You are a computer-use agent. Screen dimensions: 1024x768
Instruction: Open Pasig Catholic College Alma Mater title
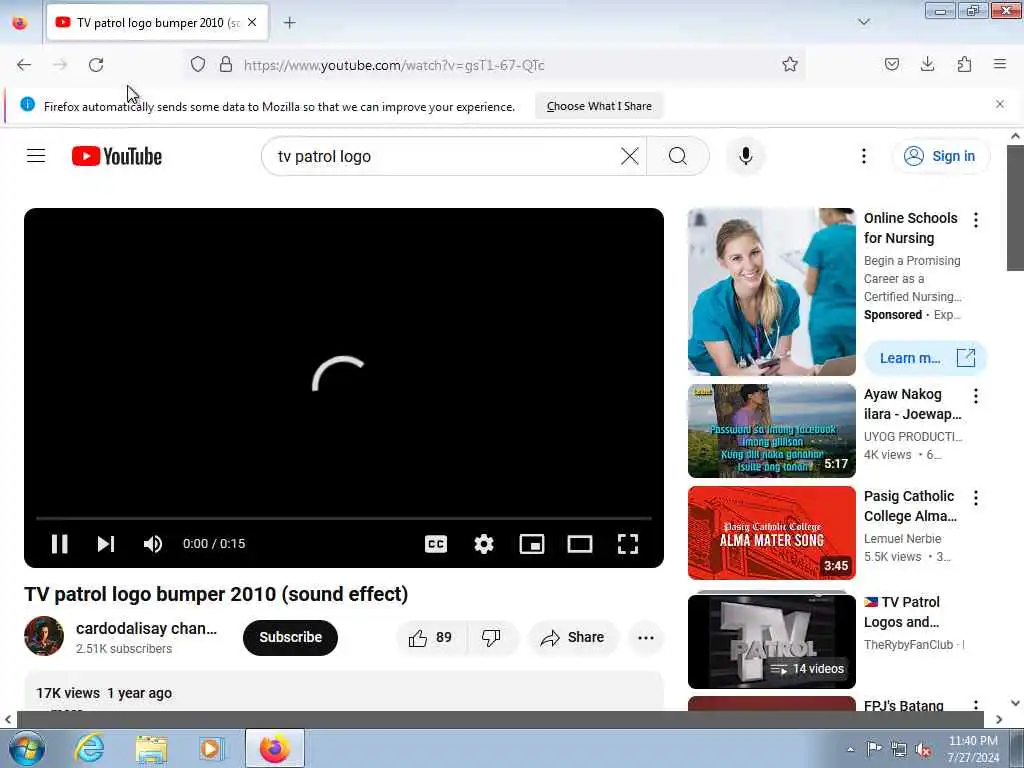[x=910, y=506]
